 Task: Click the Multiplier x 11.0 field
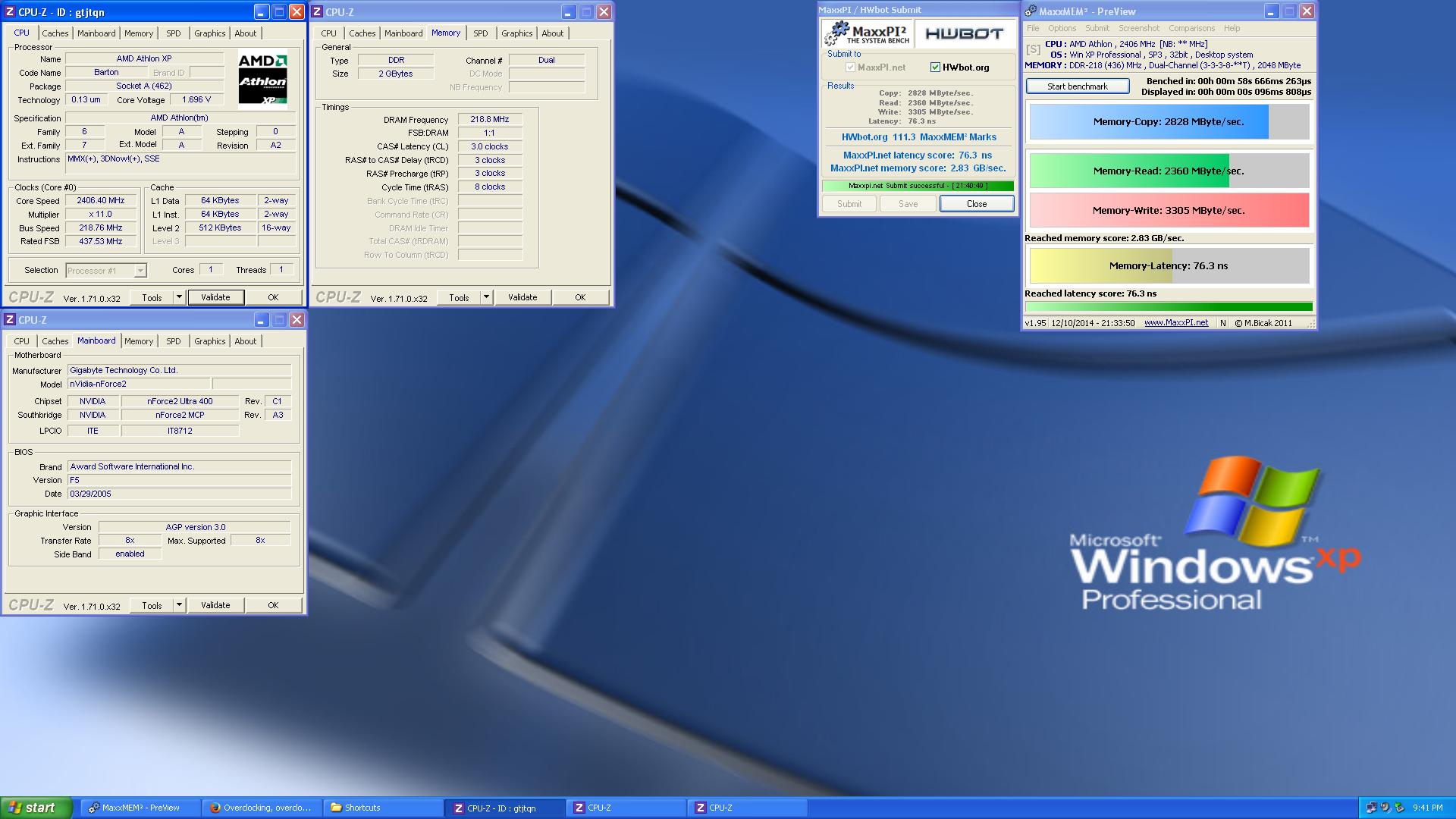(101, 215)
